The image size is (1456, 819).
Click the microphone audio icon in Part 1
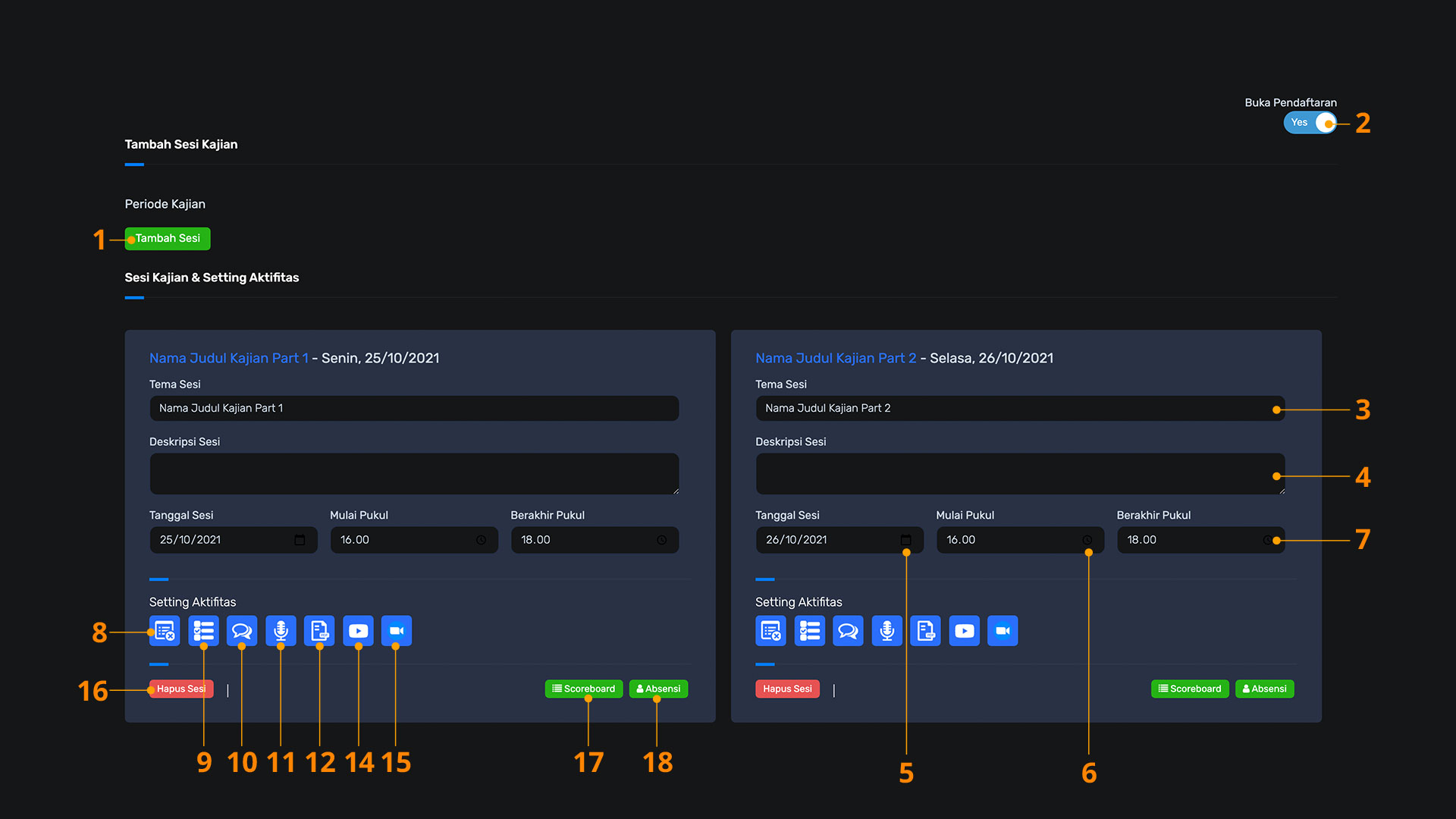[281, 631]
